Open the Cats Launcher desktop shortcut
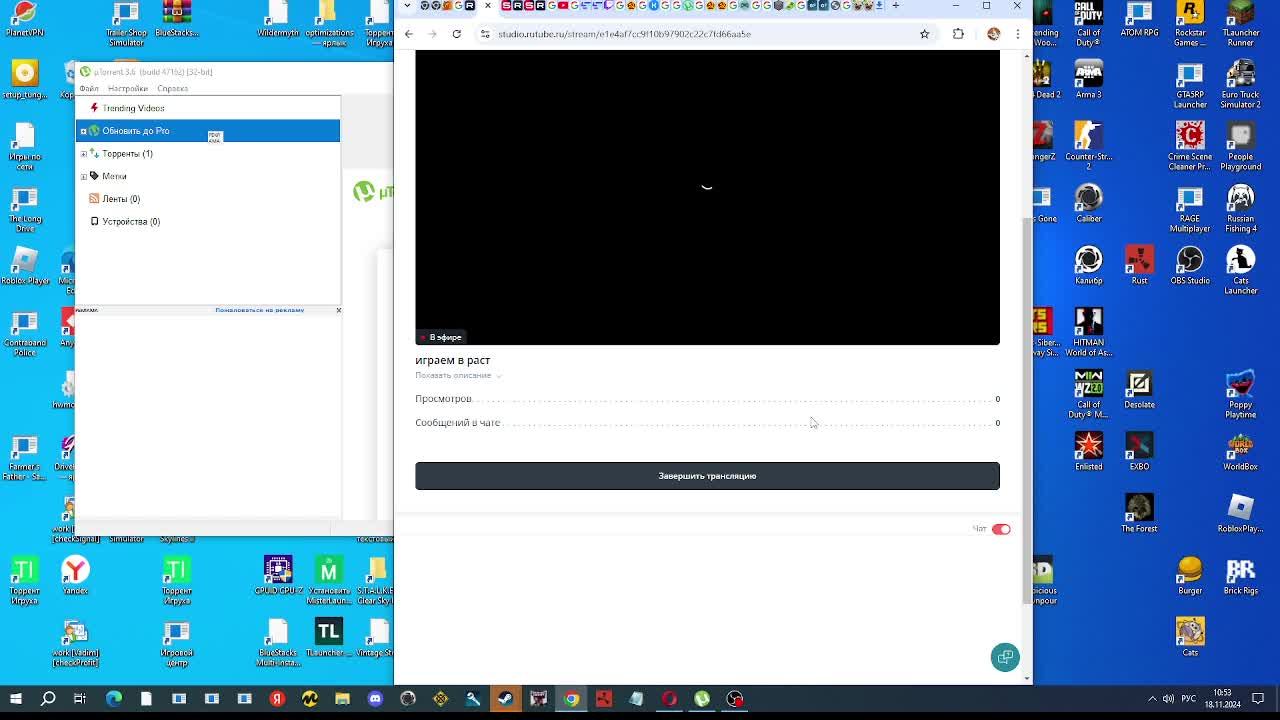Screen dimensions: 1280x720 click(1241, 269)
